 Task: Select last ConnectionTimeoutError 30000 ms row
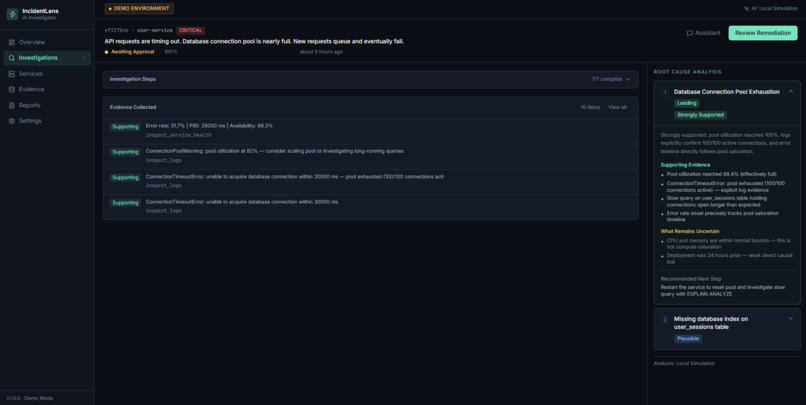coord(371,206)
